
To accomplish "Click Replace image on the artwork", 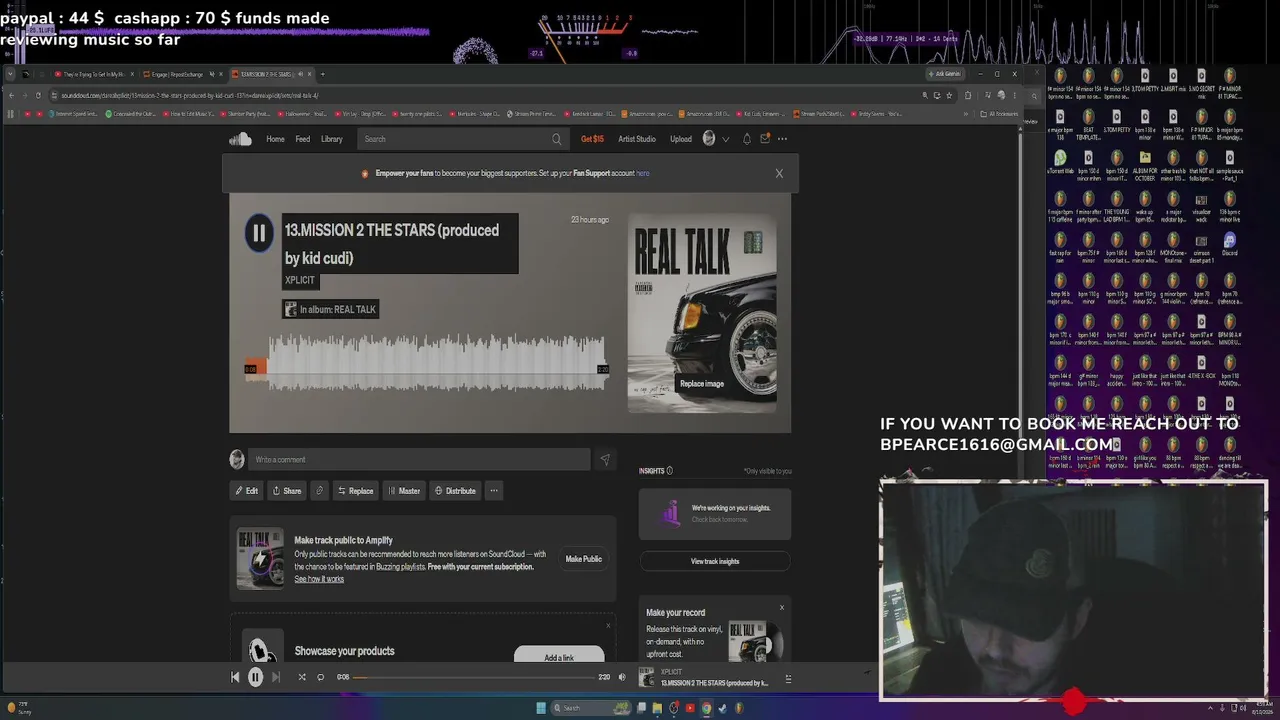I will pos(702,384).
